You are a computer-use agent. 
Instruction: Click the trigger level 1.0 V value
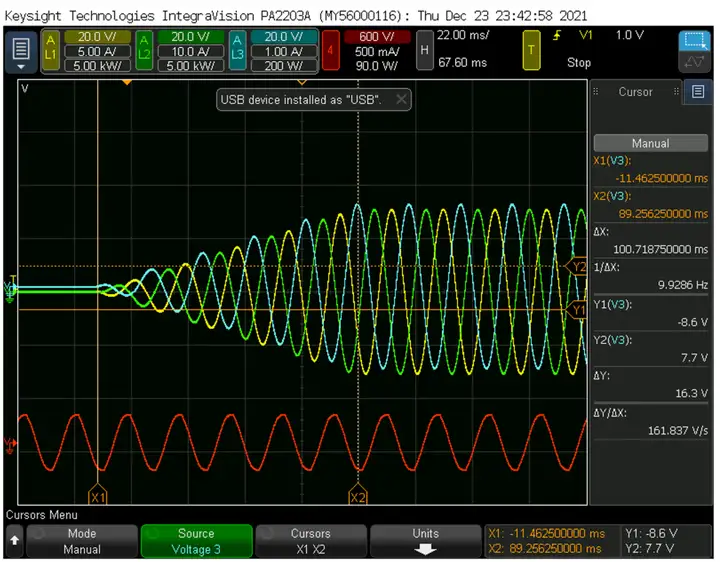[630, 35]
